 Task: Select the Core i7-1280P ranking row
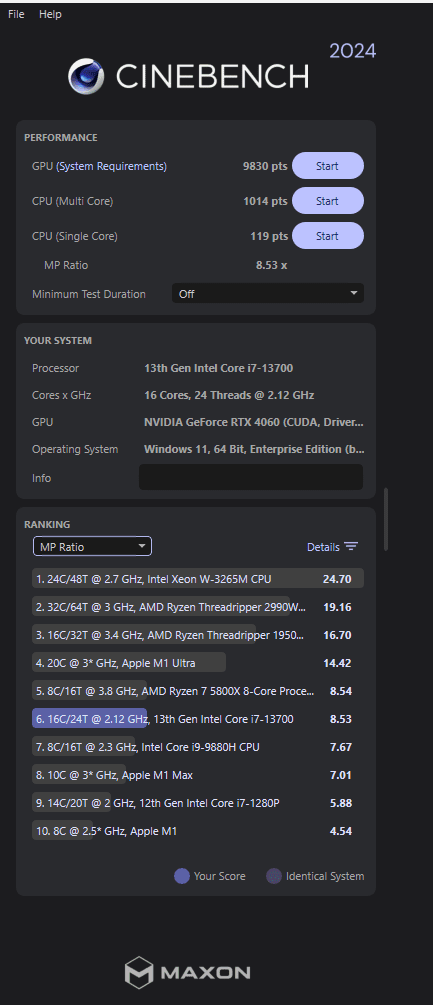(x=198, y=802)
